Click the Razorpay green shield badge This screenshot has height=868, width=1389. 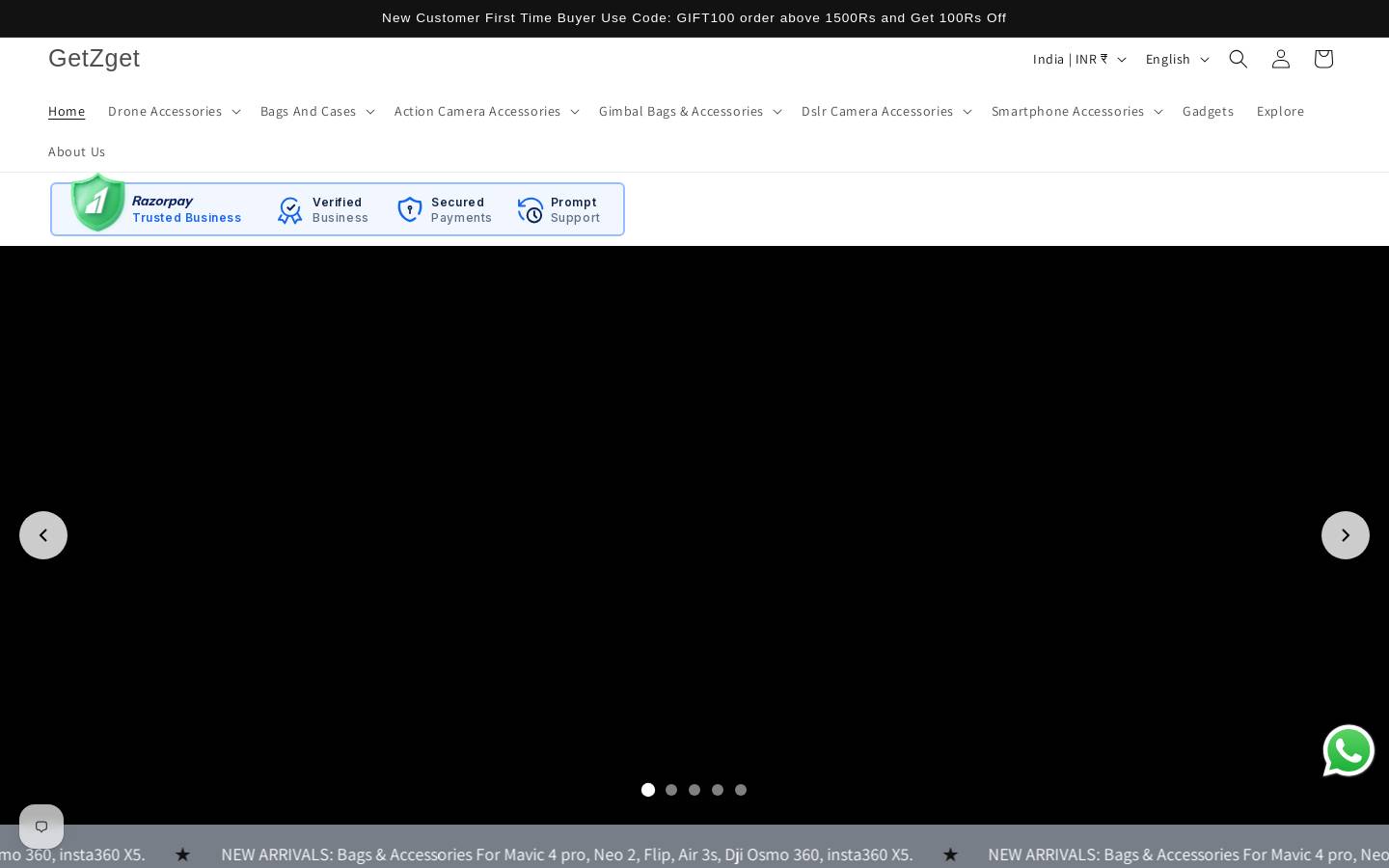(97, 203)
